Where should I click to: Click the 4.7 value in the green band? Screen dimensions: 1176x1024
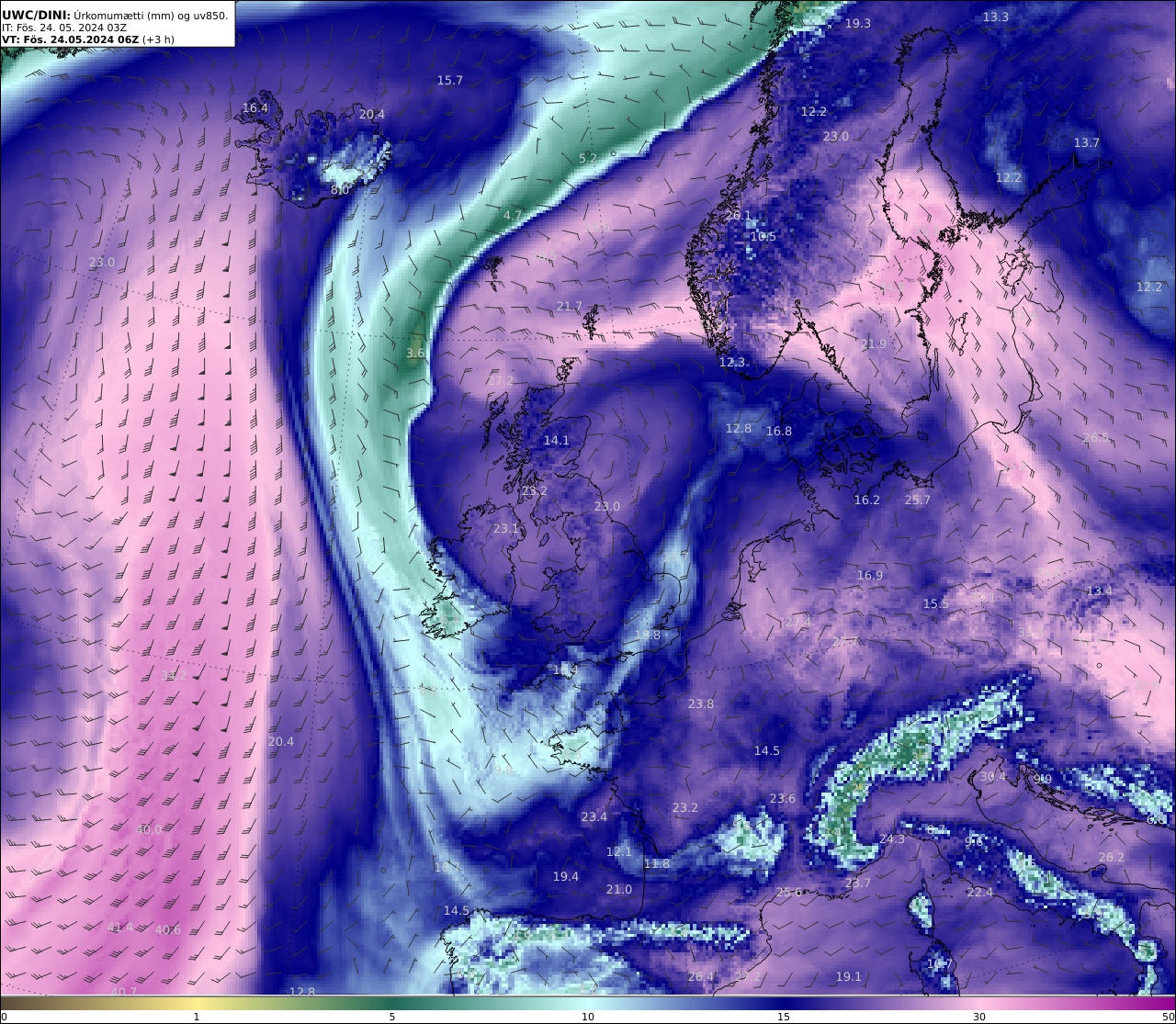tap(513, 215)
